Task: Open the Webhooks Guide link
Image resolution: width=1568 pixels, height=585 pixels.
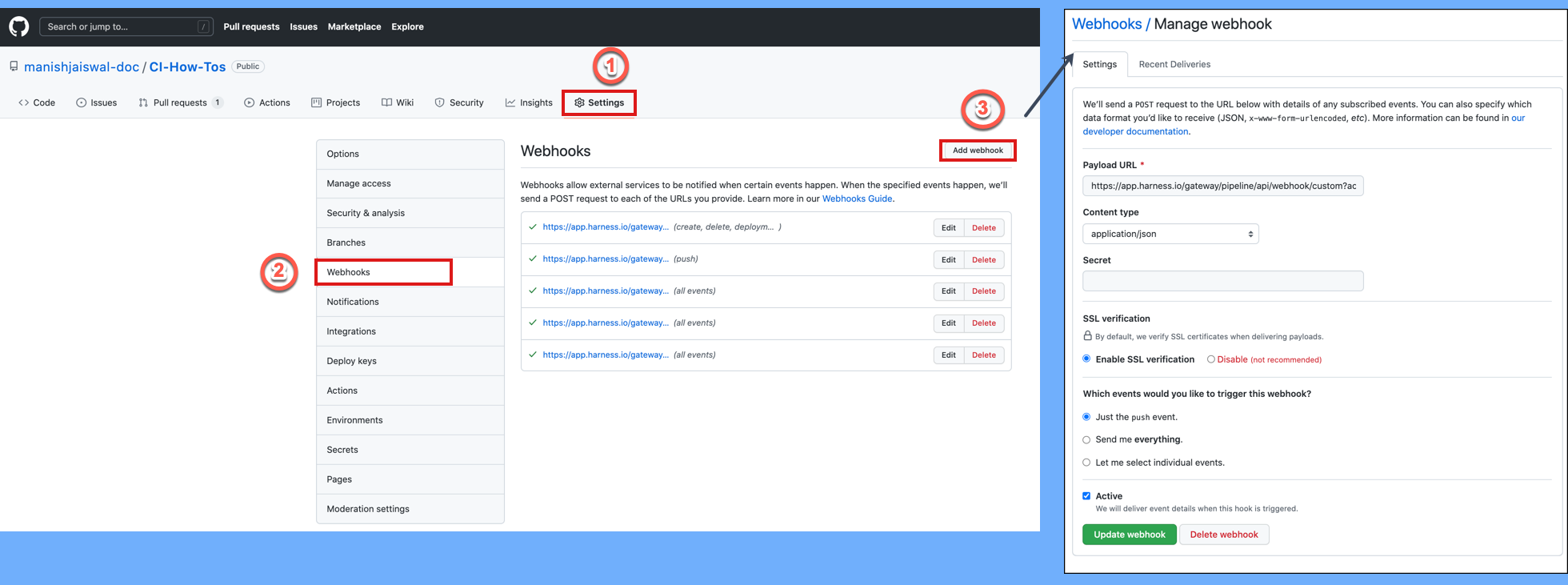Action: point(857,198)
